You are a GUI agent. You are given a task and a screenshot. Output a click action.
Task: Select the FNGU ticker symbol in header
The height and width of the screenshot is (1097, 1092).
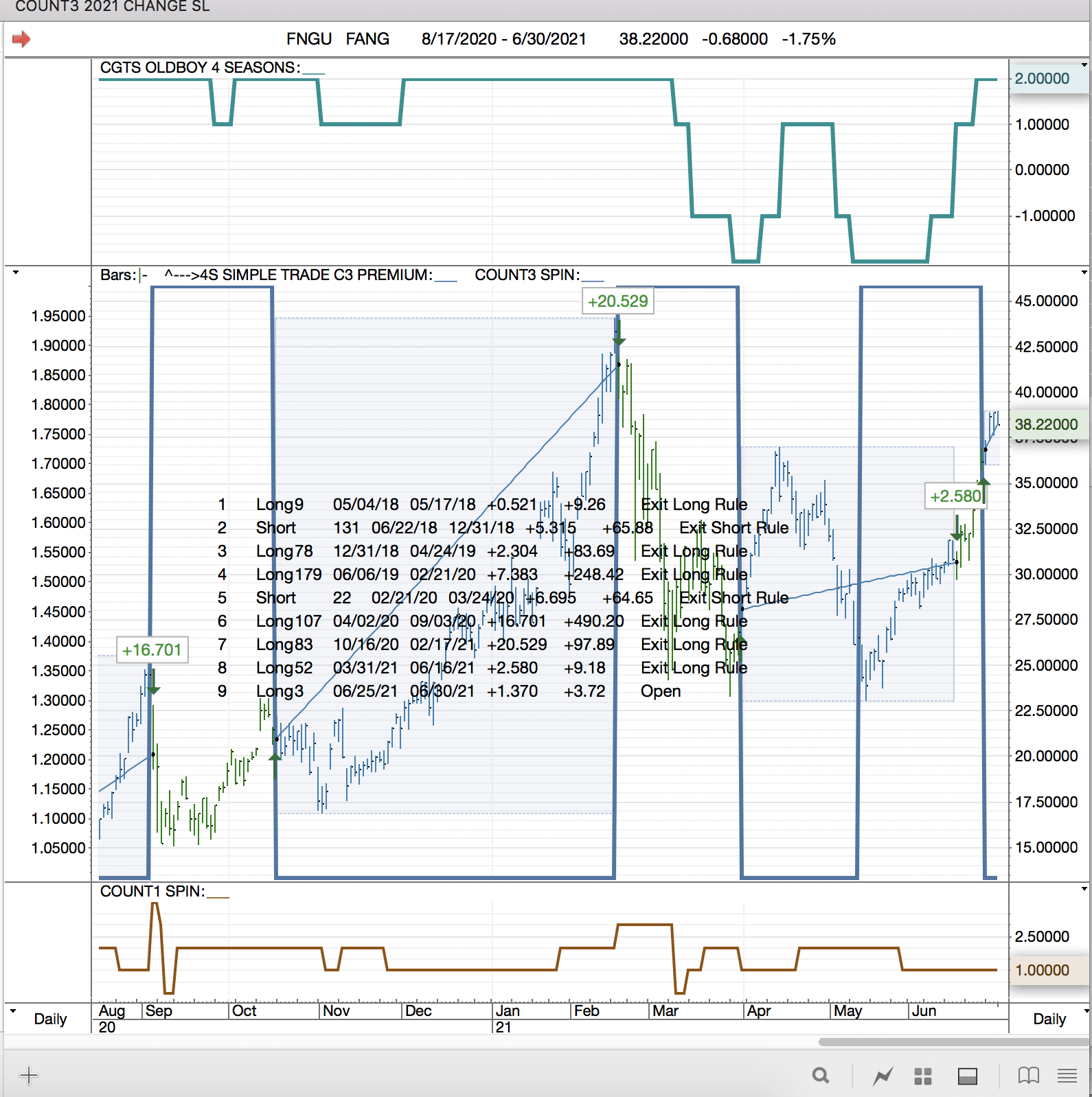coord(309,39)
